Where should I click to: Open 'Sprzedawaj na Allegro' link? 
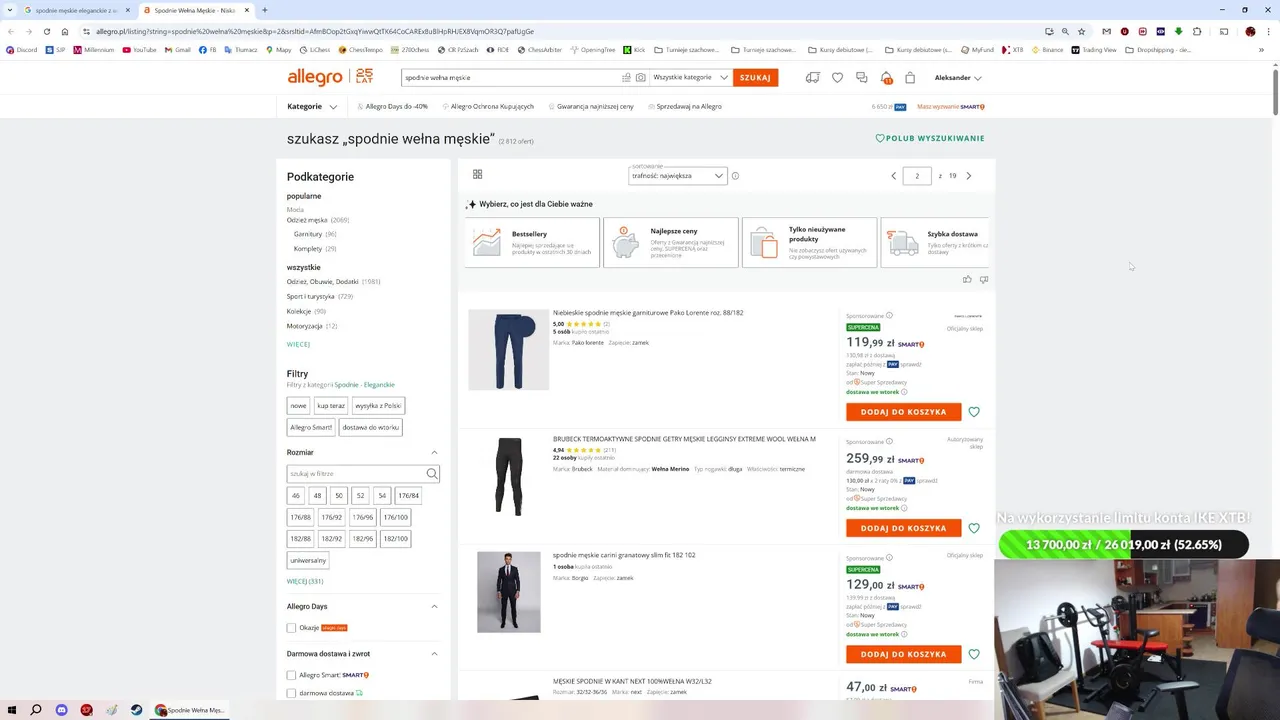click(x=685, y=106)
